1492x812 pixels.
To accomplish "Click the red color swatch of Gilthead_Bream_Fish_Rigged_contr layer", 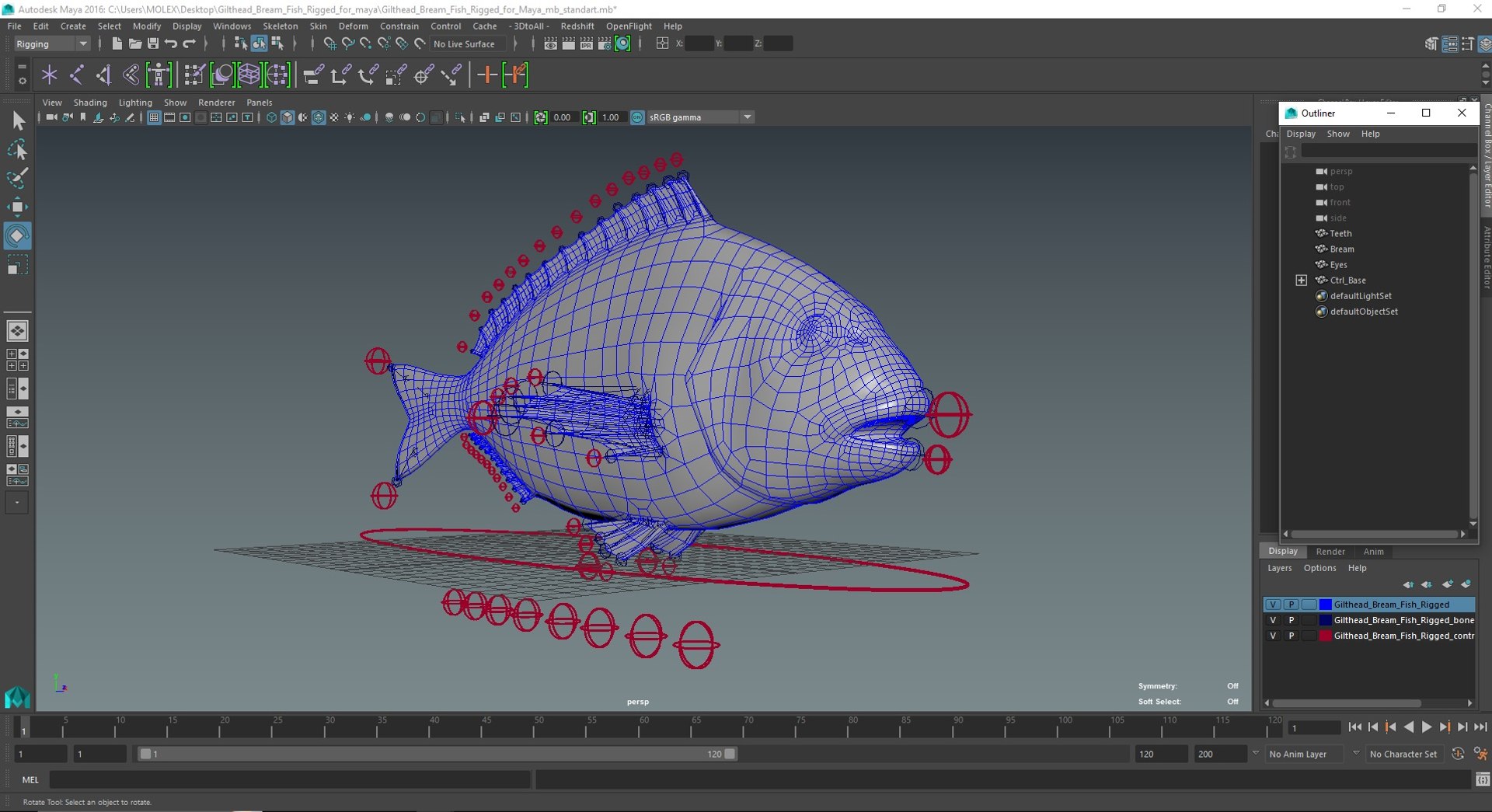I will click(1326, 636).
